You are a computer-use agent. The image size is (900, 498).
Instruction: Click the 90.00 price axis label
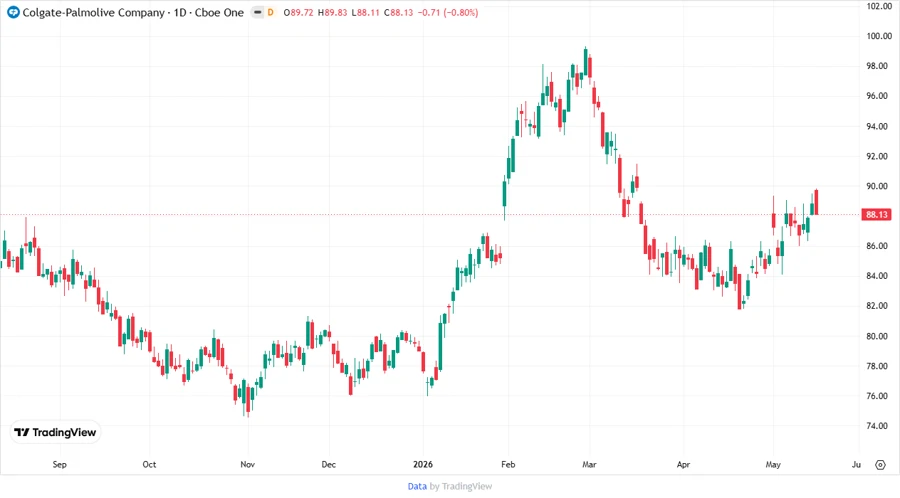point(879,186)
